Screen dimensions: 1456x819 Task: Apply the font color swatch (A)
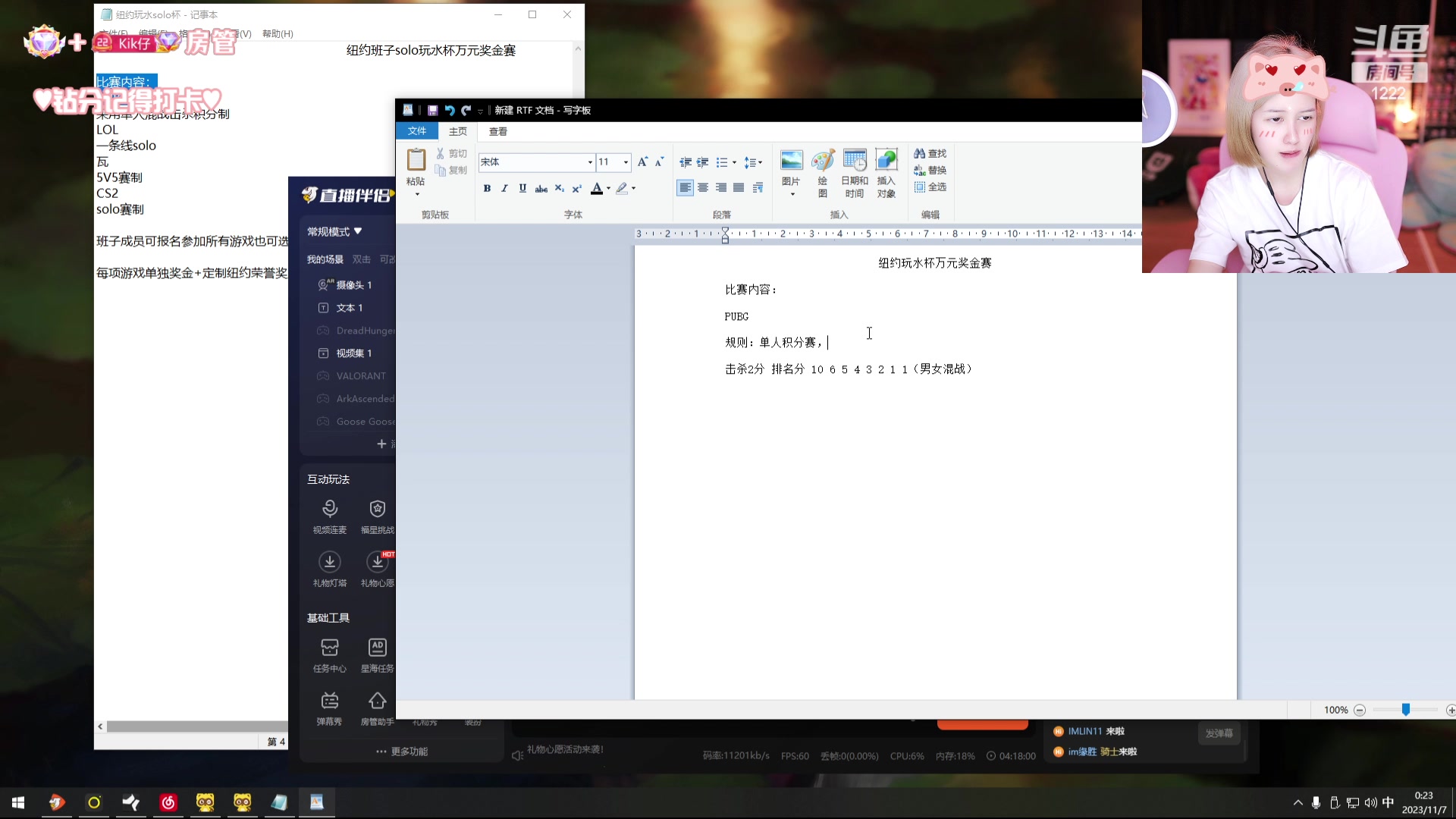click(x=597, y=188)
